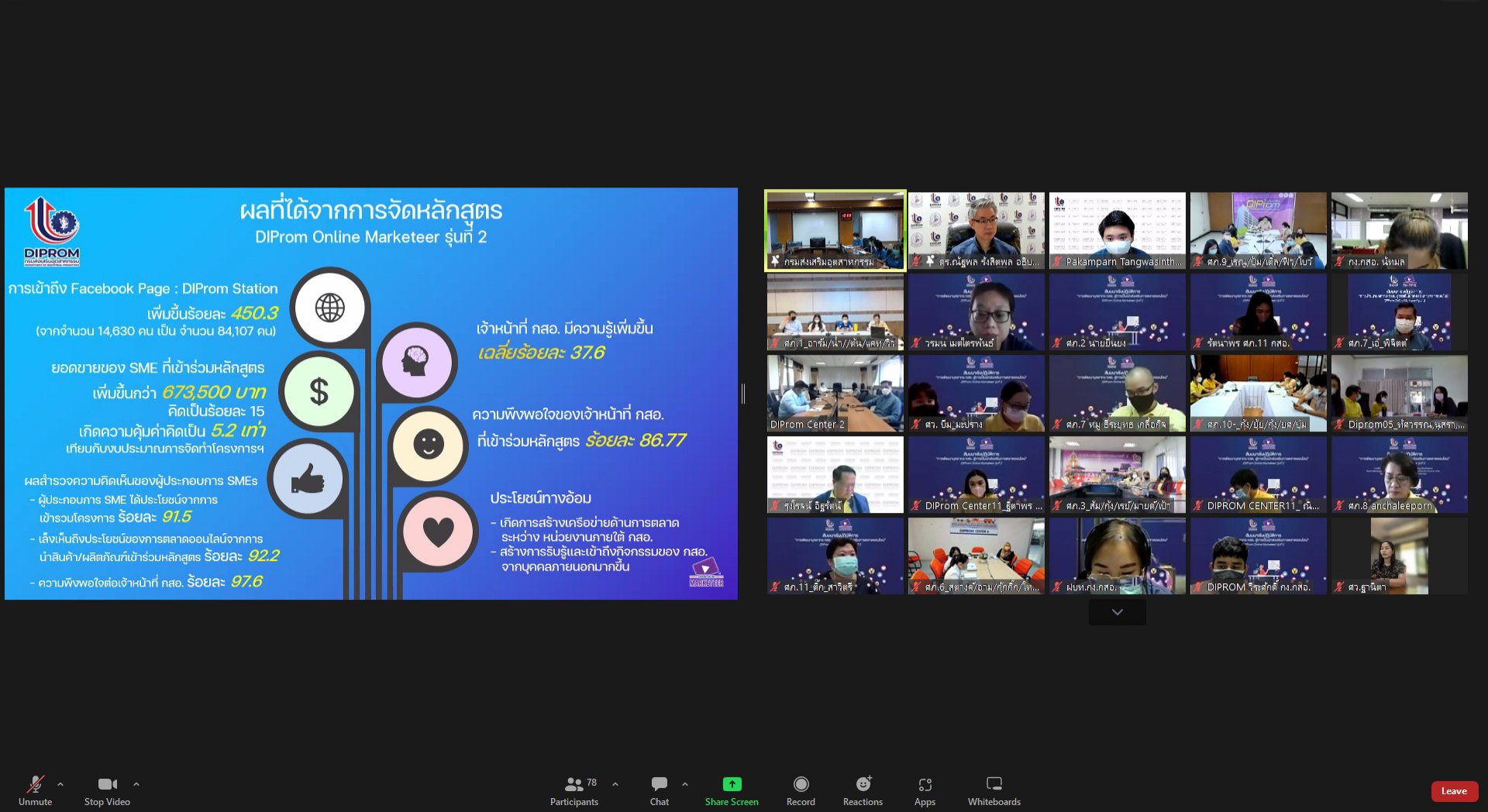1488x812 pixels.
Task: Select DIProm Center11 ฐิตาพร video tile
Action: [x=976, y=475]
